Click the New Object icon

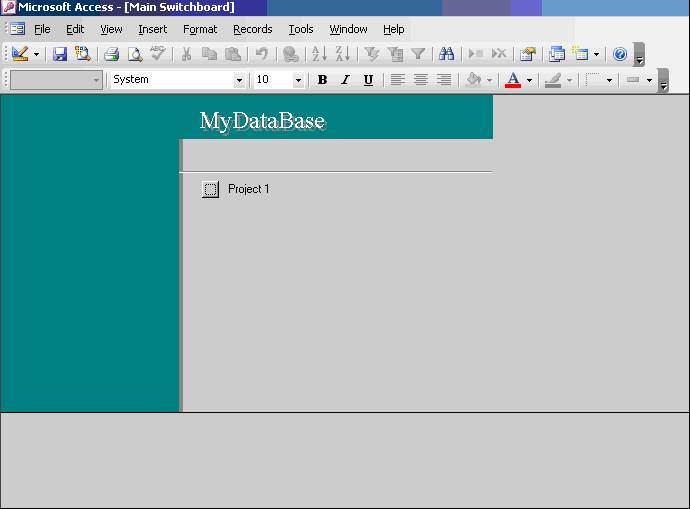tap(580, 54)
